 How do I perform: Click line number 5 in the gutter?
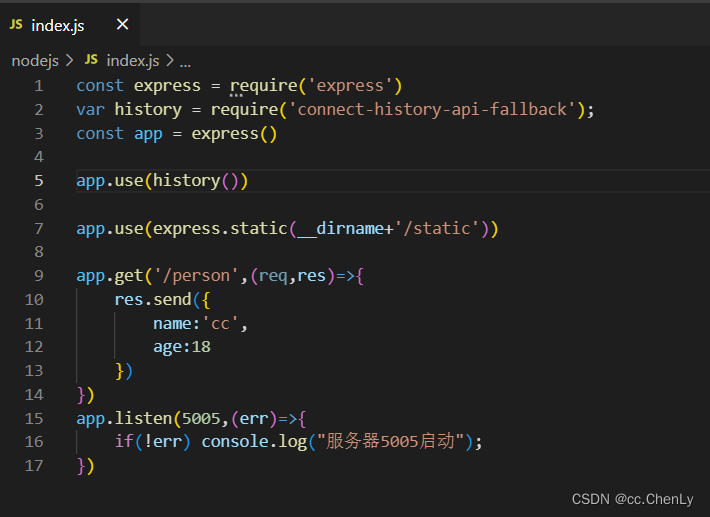click(38, 180)
